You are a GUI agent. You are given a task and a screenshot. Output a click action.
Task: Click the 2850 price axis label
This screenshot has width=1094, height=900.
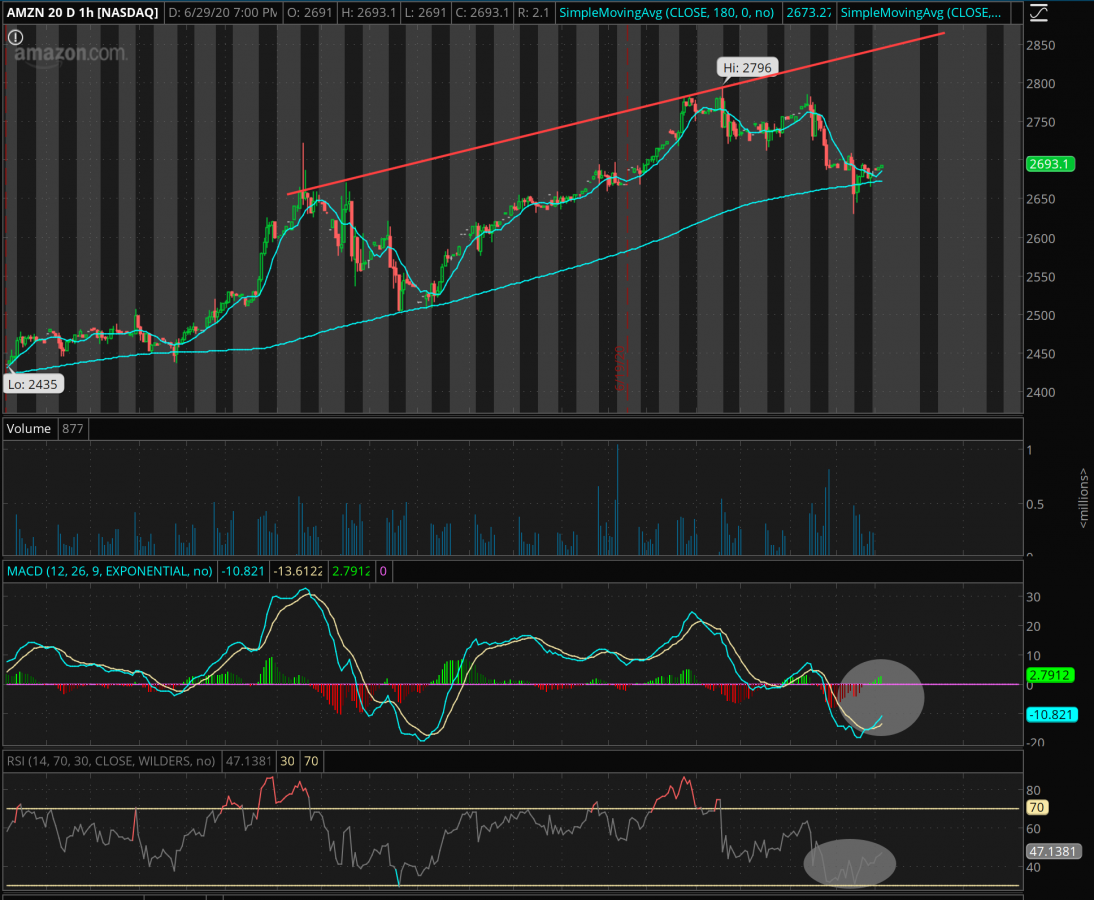pos(1040,45)
